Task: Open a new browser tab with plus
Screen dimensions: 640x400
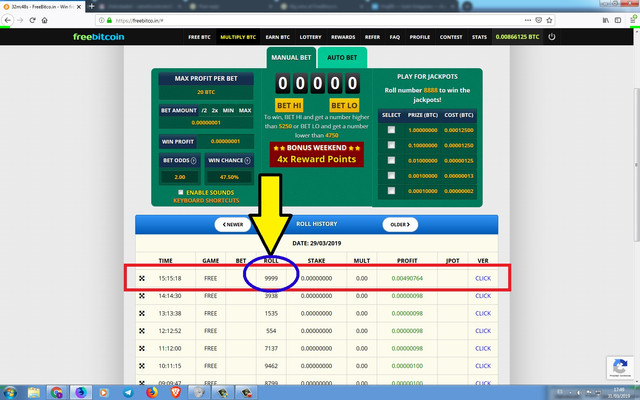Action: [91, 7]
